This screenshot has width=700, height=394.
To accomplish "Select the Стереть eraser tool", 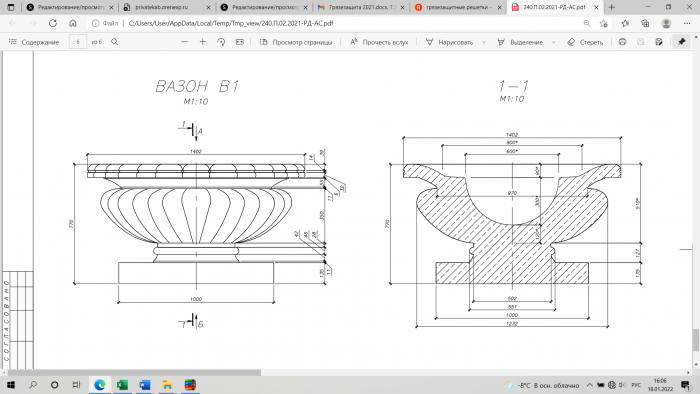I will [x=585, y=42].
